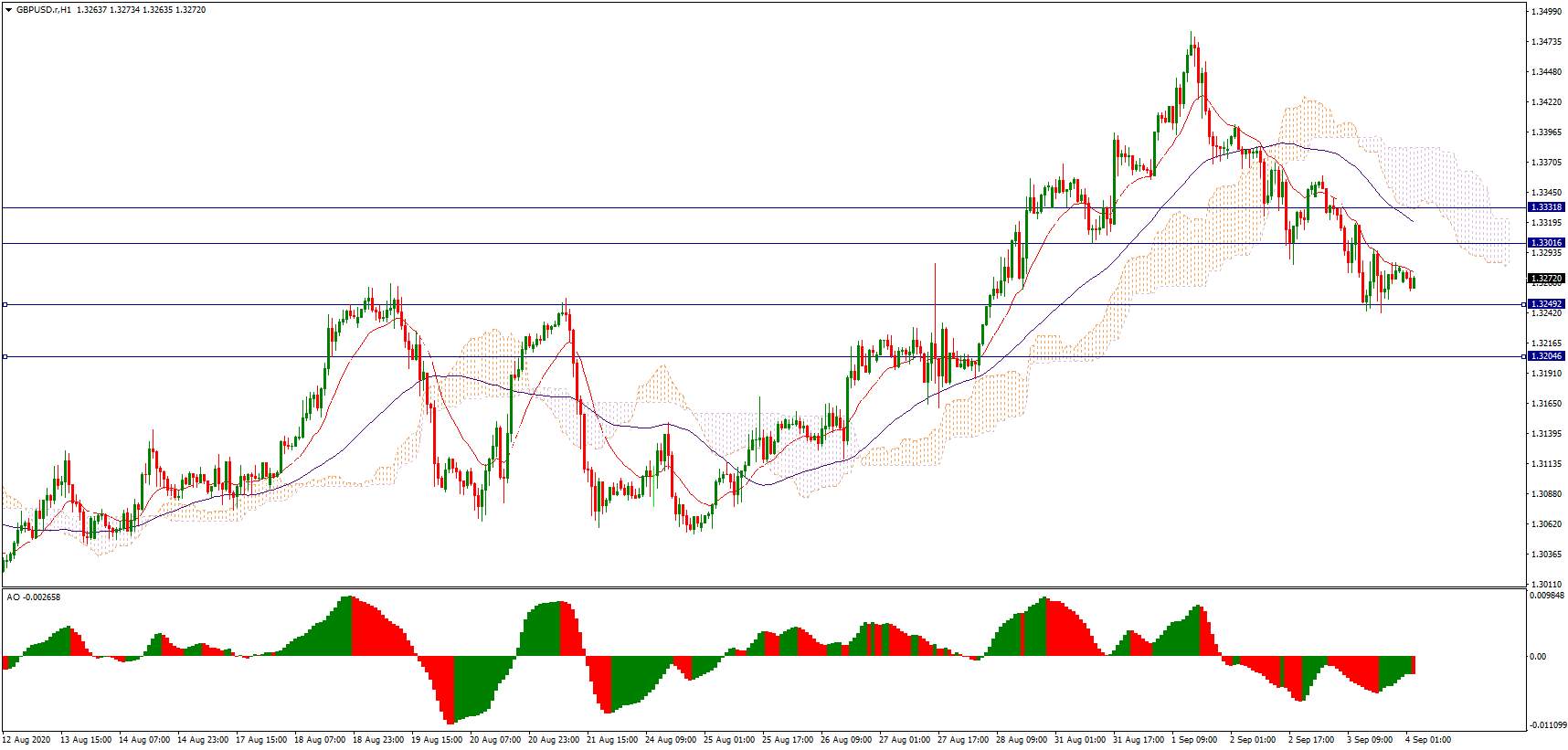Click the 13 Aug 15:00 time label
Image resolution: width=1568 pixels, height=750 pixels.
[x=86, y=739]
